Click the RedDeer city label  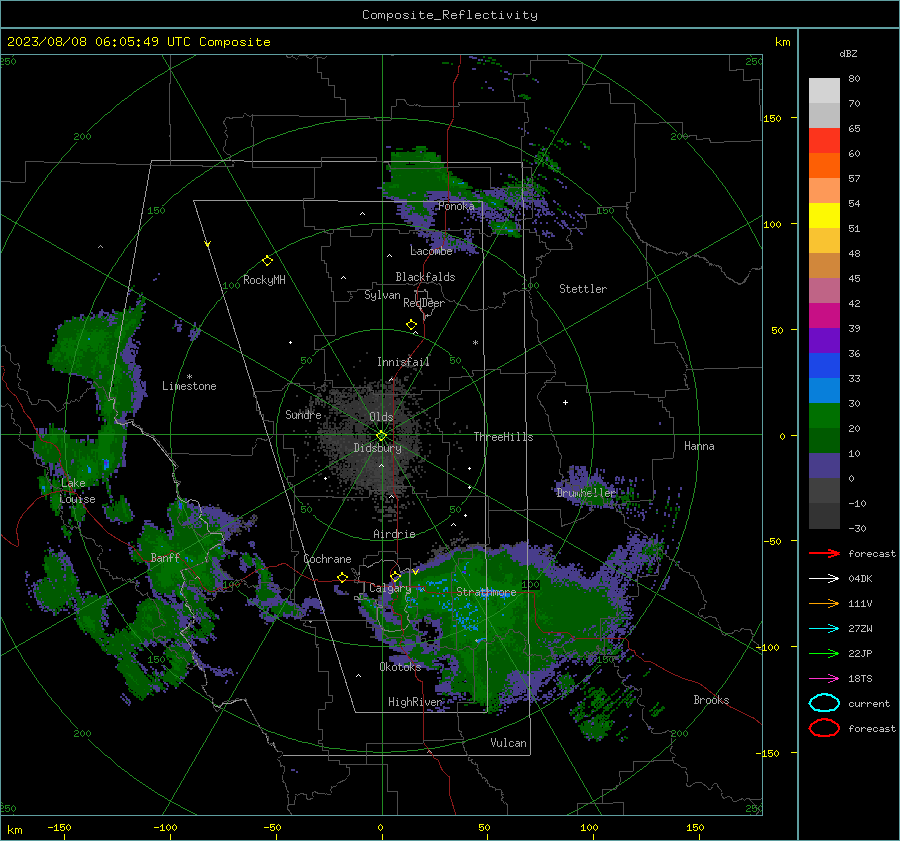(x=424, y=303)
